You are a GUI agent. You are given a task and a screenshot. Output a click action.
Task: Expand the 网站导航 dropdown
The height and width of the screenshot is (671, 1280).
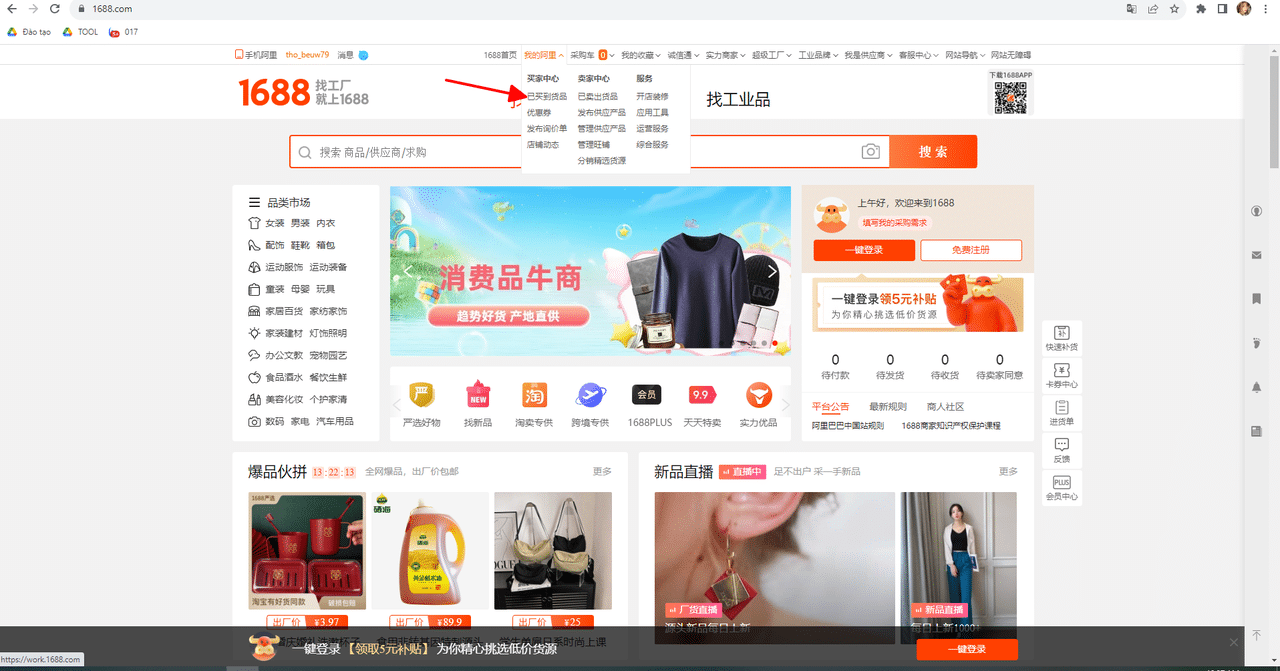click(x=964, y=55)
